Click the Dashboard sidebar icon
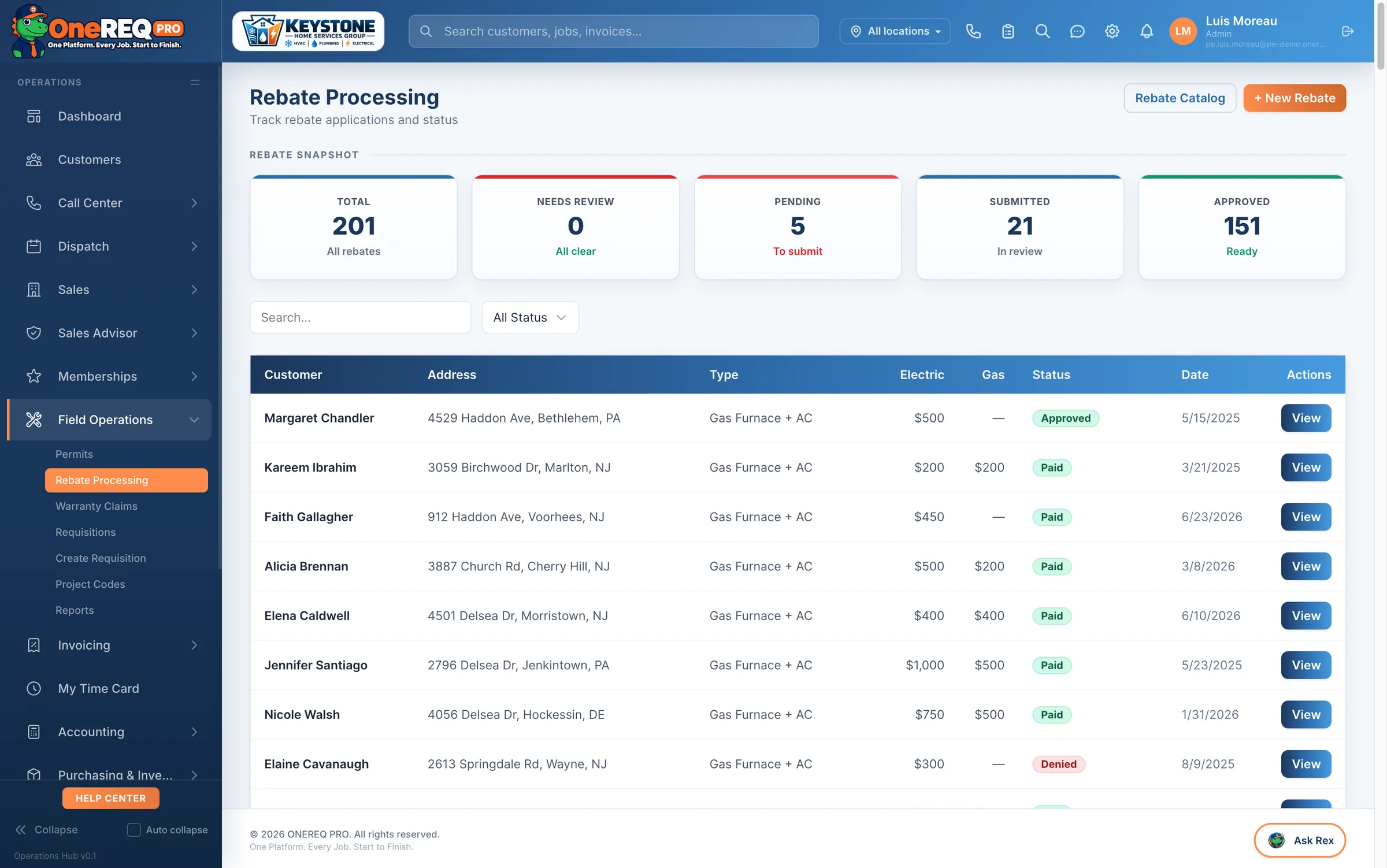The image size is (1387, 868). click(34, 116)
